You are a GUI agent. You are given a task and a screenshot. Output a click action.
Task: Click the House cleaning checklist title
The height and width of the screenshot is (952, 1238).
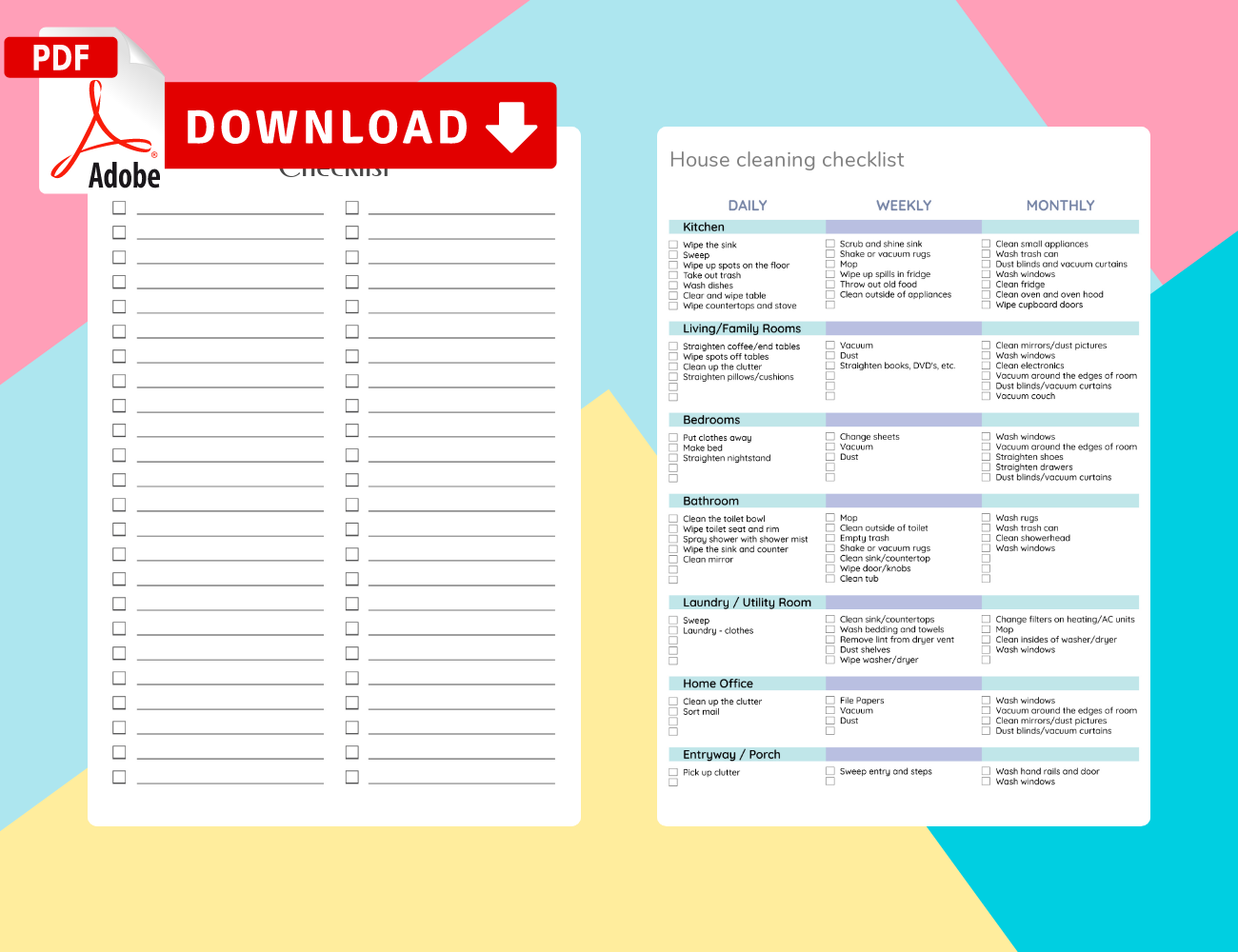tap(787, 160)
